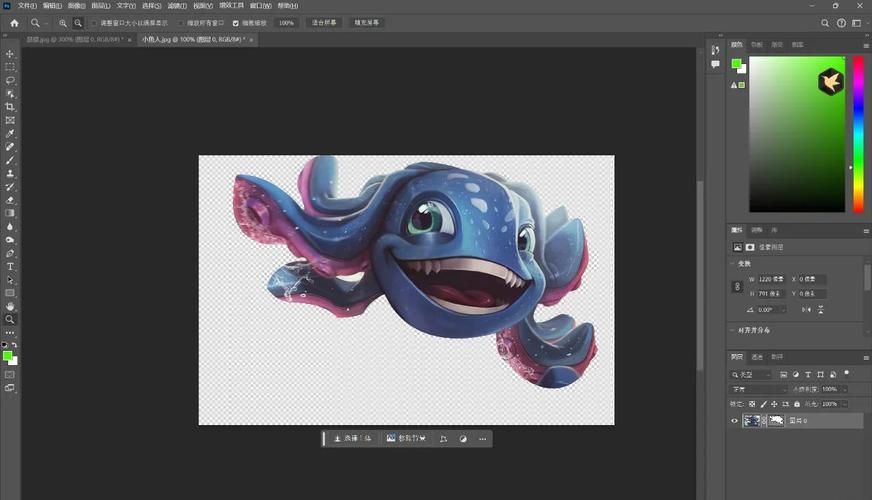The height and width of the screenshot is (500, 872).
Task: Open the History panel icon in collapsed dock
Action: [x=715, y=50]
